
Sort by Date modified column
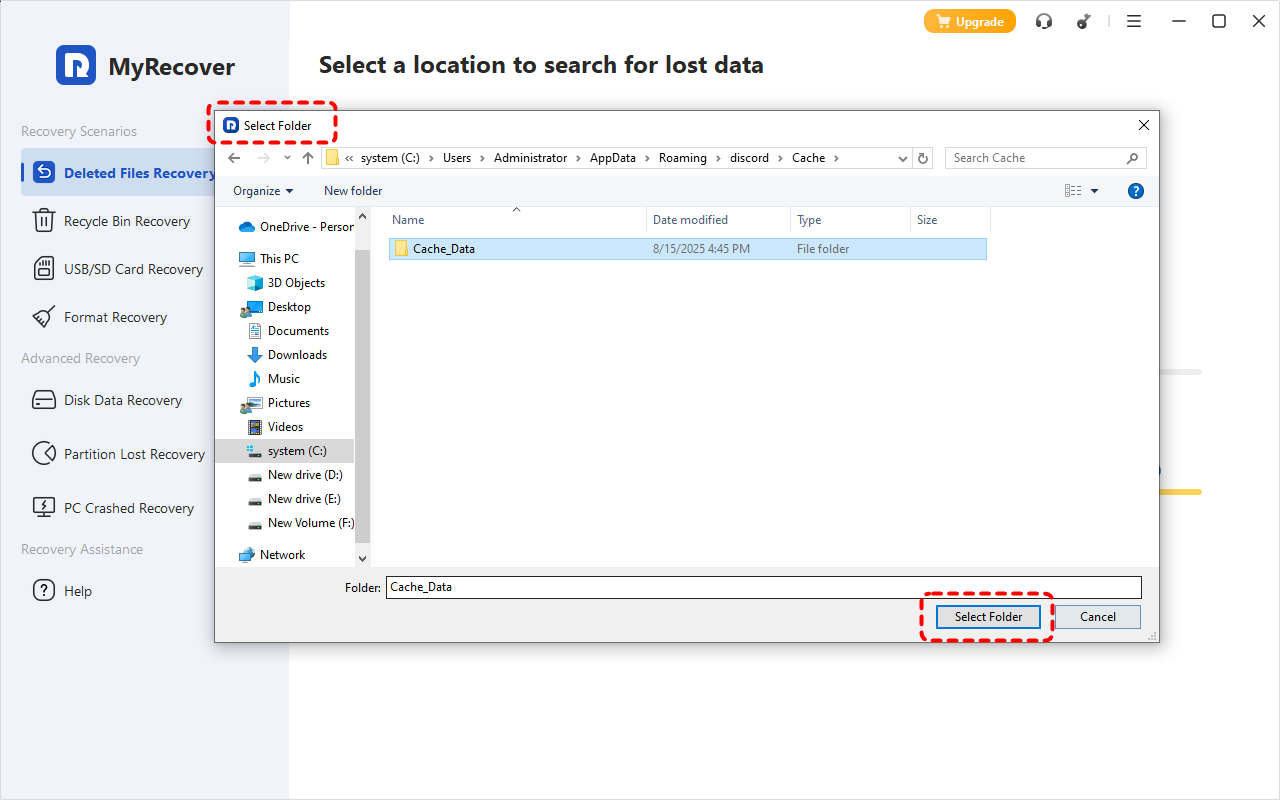[x=718, y=220]
